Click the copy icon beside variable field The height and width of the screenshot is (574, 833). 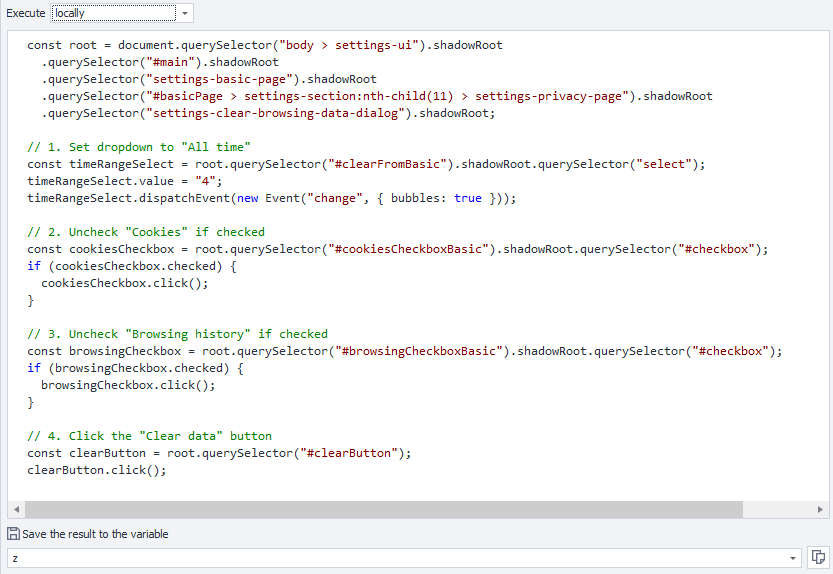(x=817, y=557)
